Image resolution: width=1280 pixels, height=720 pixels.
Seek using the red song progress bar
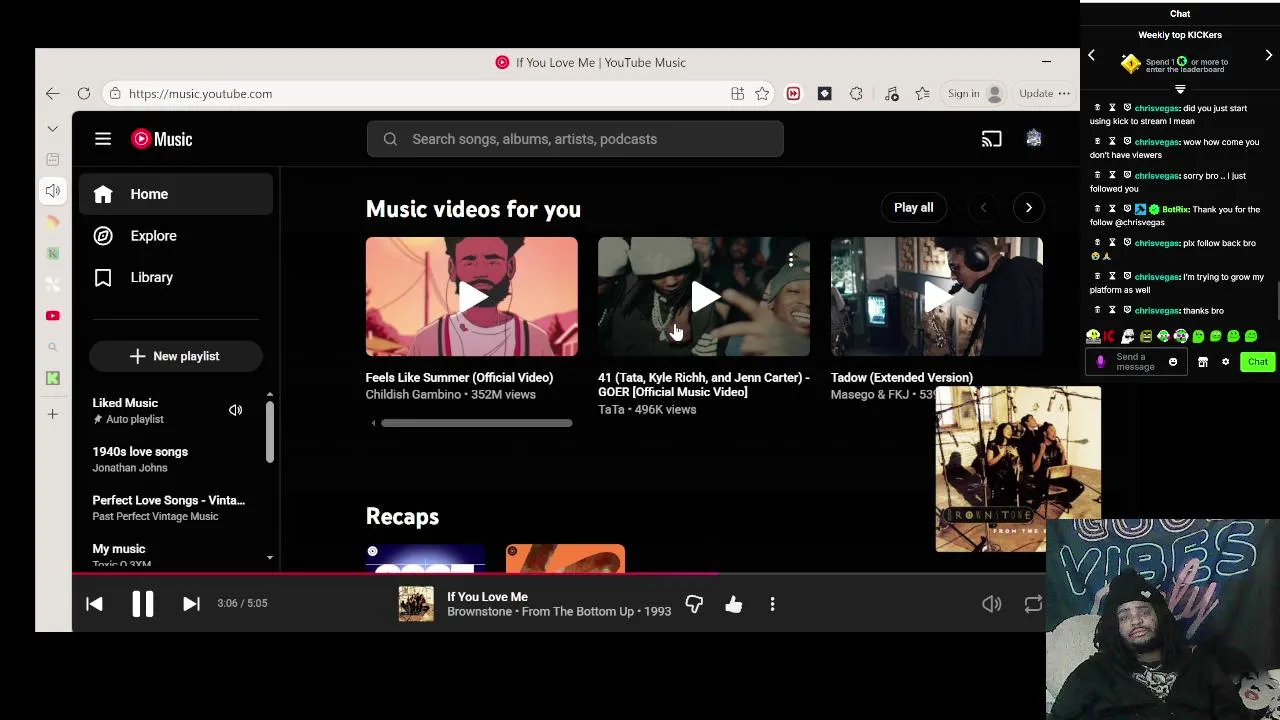click(560, 574)
